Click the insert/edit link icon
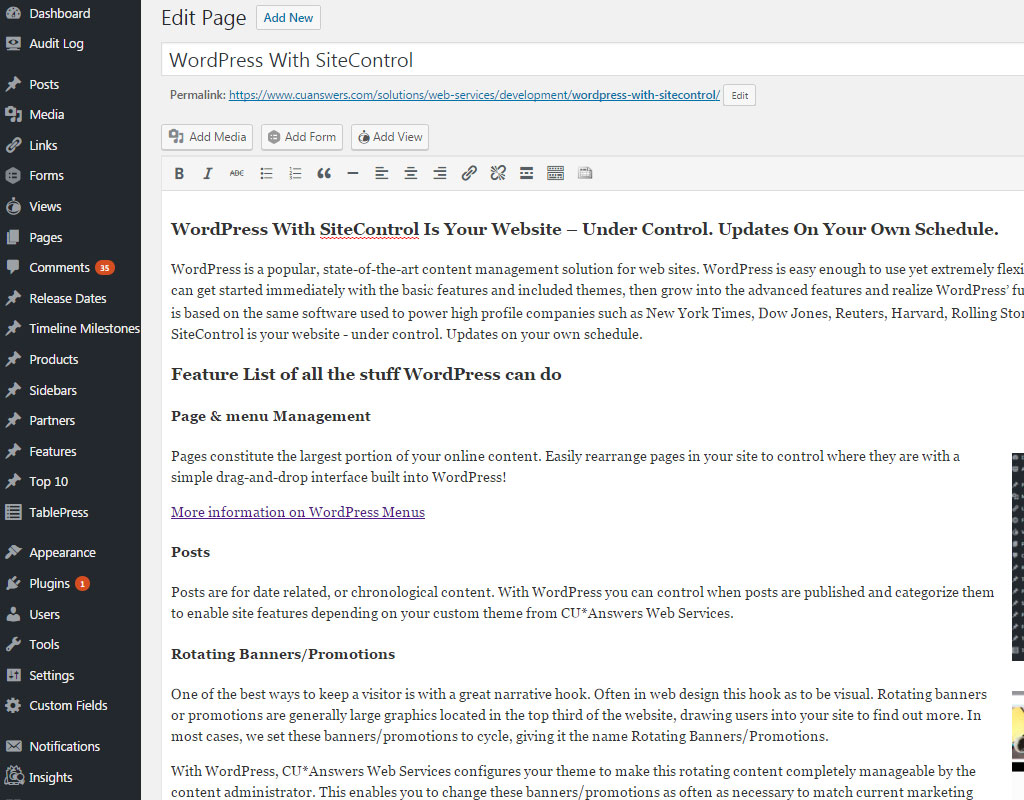Screen dimensions: 1024x800 (x=468, y=174)
